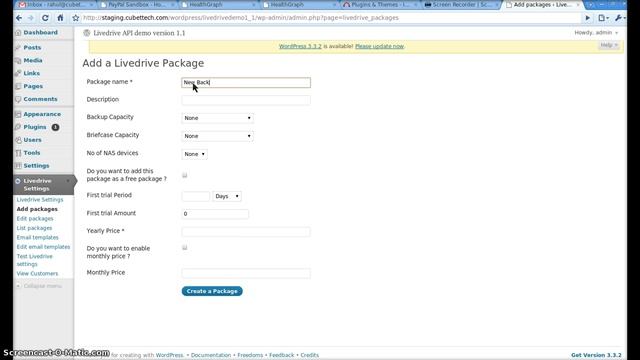Click the Tools icon in sidebar
Screen dimensions: 640x360
18,153
